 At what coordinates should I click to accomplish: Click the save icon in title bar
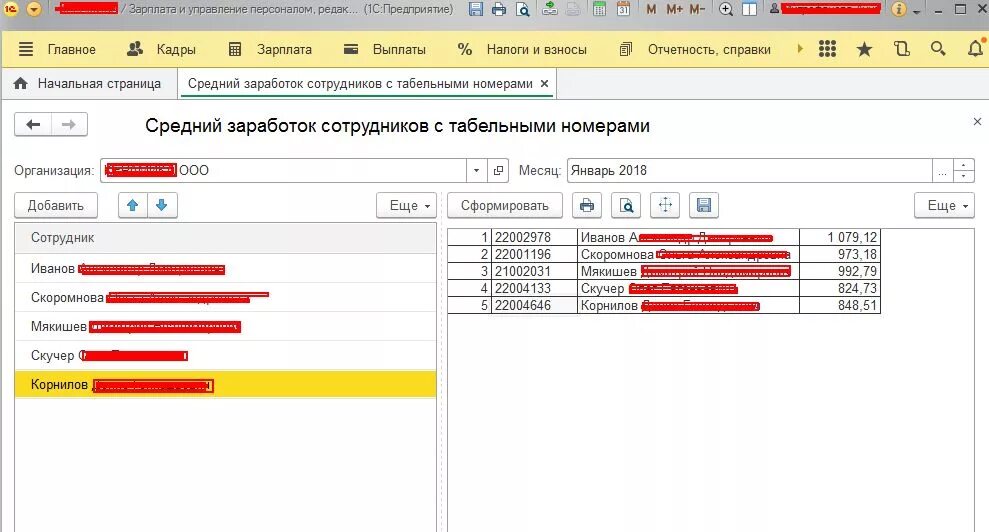[x=476, y=9]
